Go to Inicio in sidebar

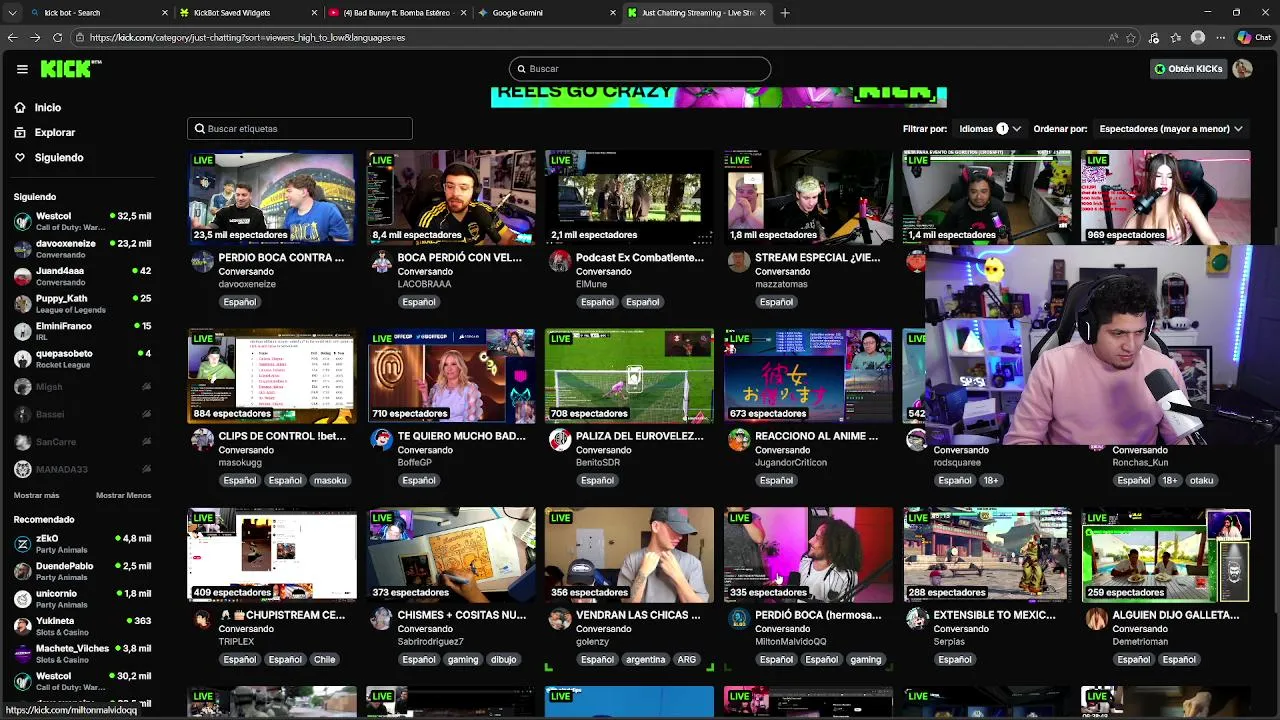pos(47,107)
